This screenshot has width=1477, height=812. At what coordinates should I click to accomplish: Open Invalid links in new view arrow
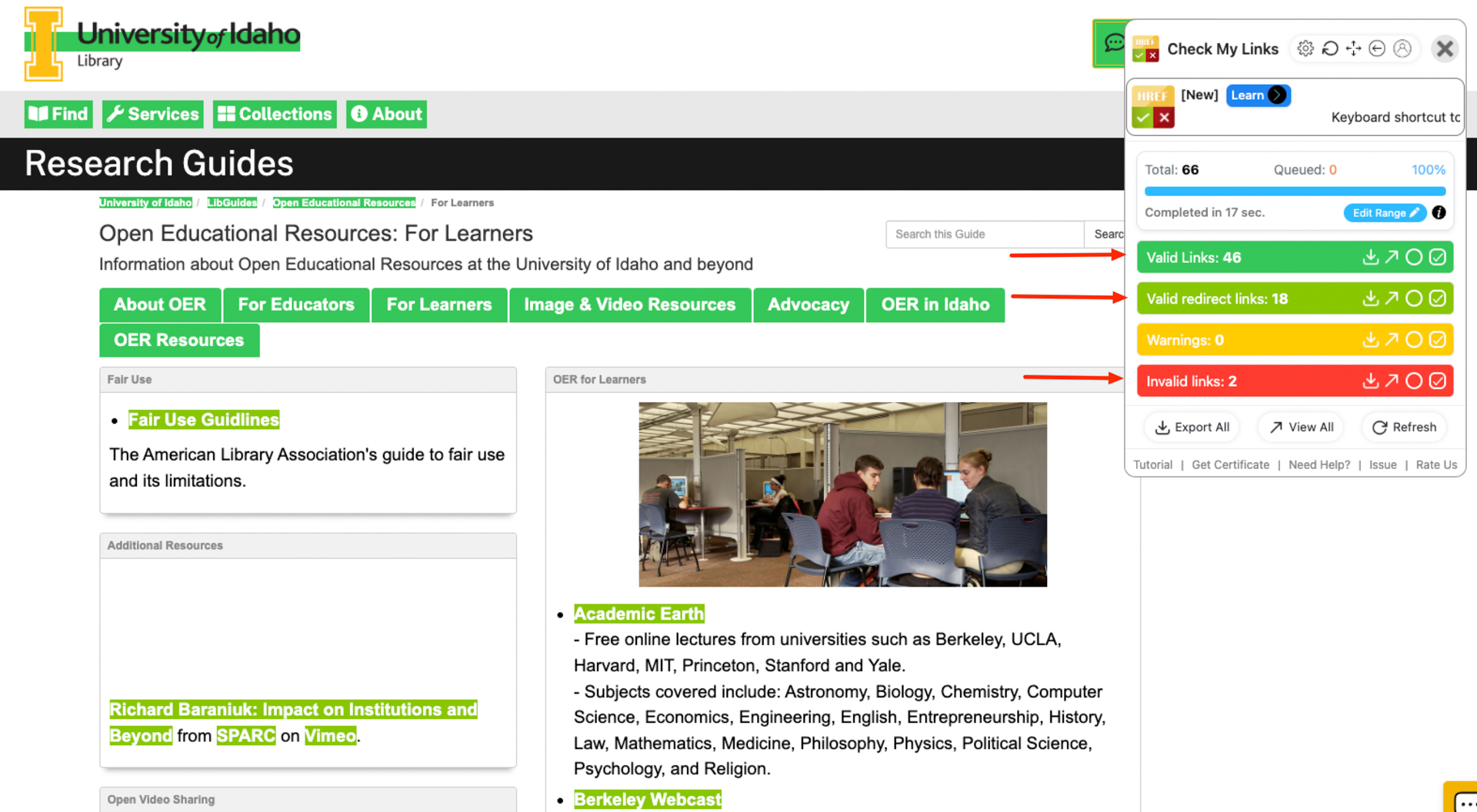coord(1392,381)
